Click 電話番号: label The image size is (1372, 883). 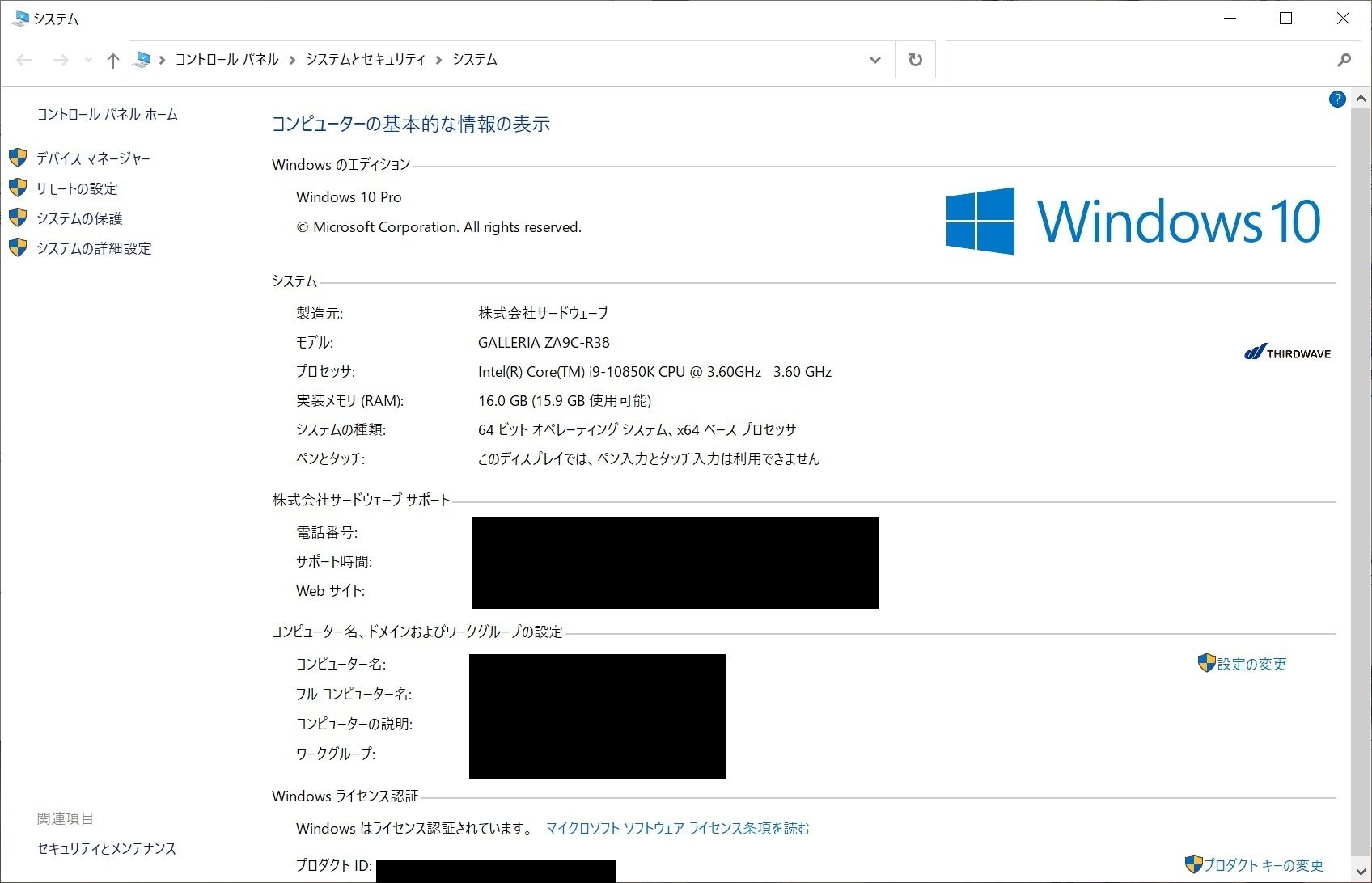tap(327, 532)
